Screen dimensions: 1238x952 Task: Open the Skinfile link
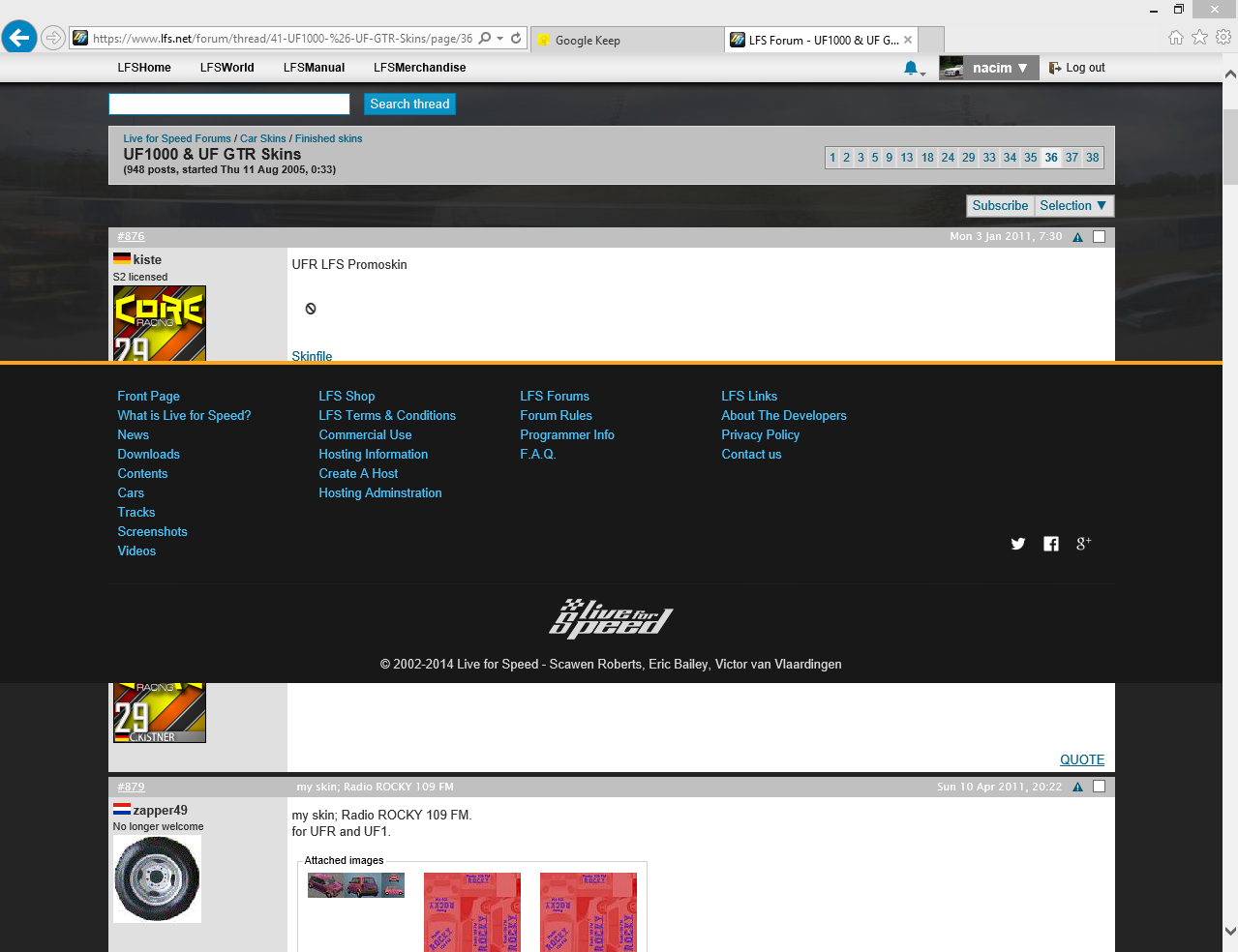coord(312,356)
